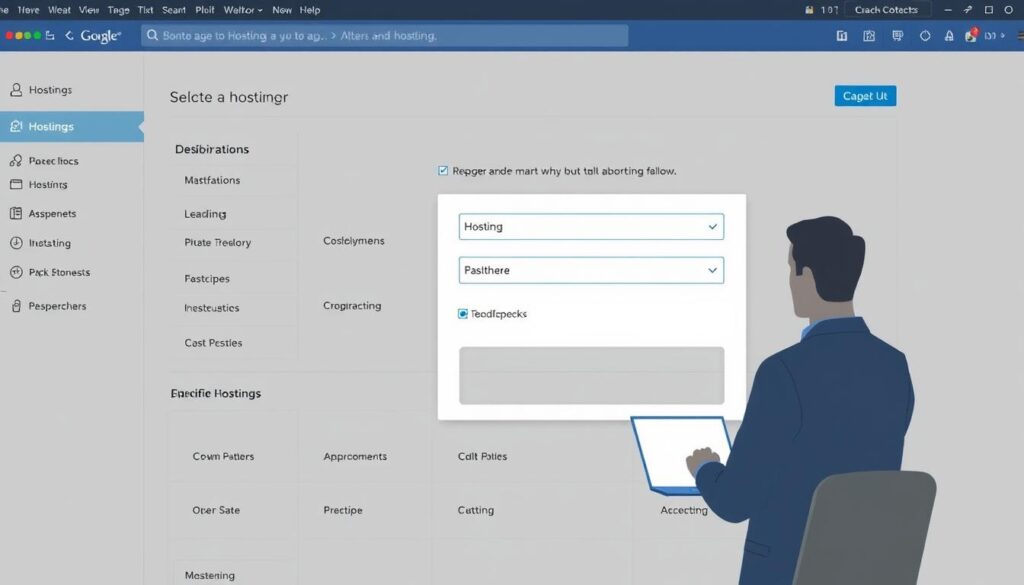Click the search magnifier icon in address bar
This screenshot has height=585, width=1024.
point(152,35)
